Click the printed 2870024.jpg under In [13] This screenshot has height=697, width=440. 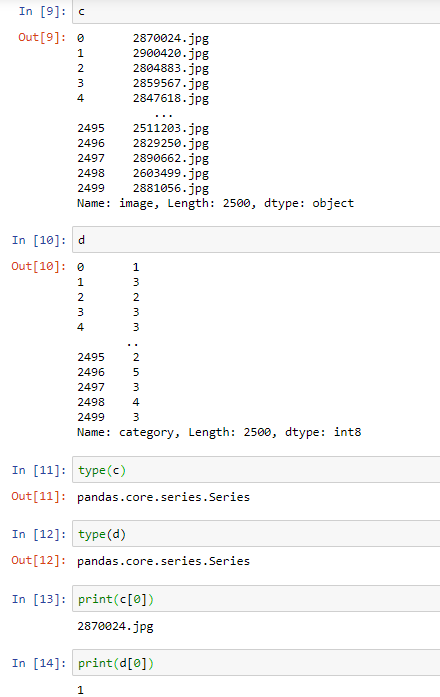pyautogui.click(x=116, y=627)
